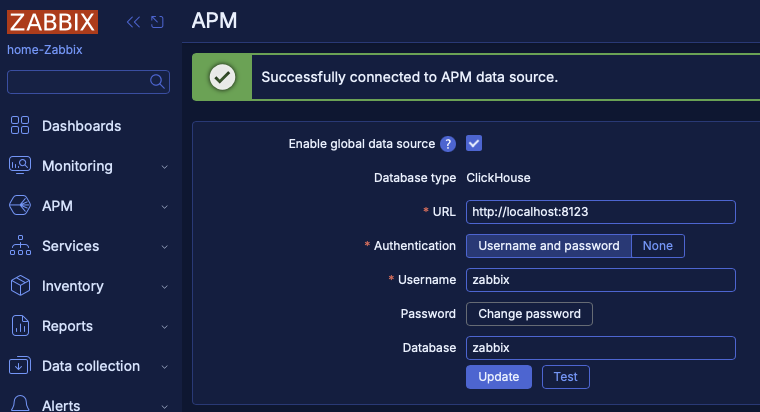Click the ClickHouse database type value
The image size is (760, 412).
click(498, 178)
